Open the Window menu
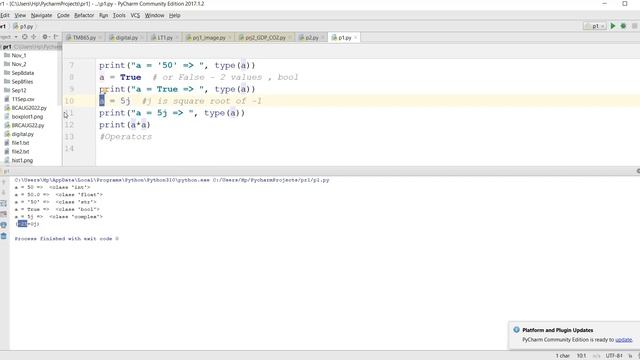 click(154, 15)
